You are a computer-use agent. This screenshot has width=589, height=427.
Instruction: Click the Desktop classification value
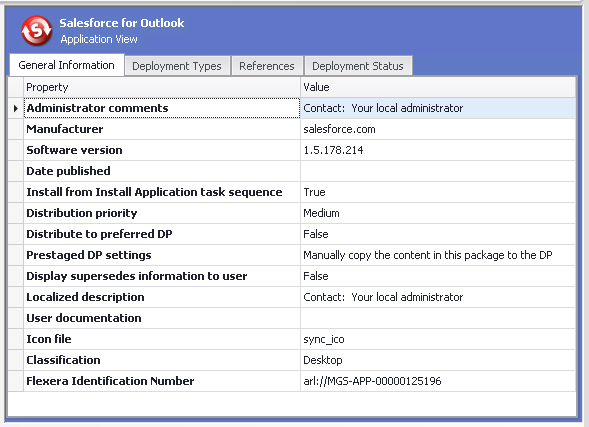coord(438,361)
